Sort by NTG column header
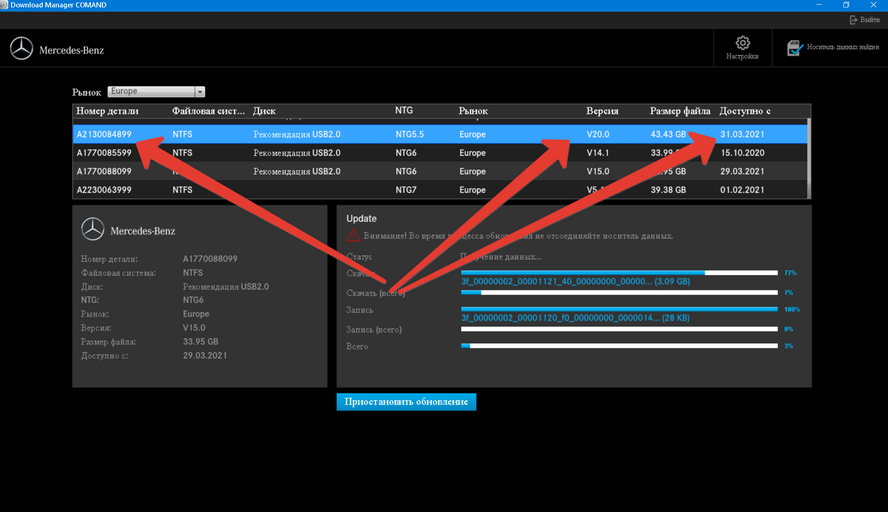The height and width of the screenshot is (512, 888). (404, 110)
